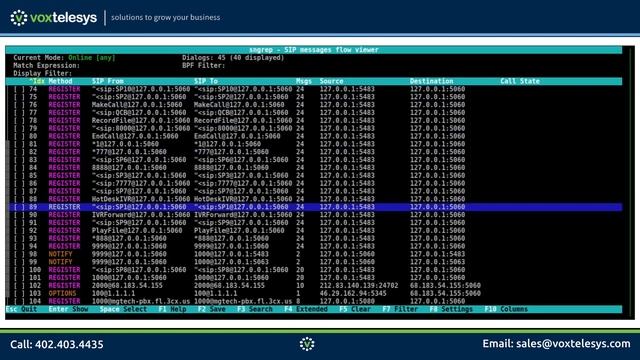640x360 pixels.
Task: Click the Source column header
Action: tap(331, 81)
